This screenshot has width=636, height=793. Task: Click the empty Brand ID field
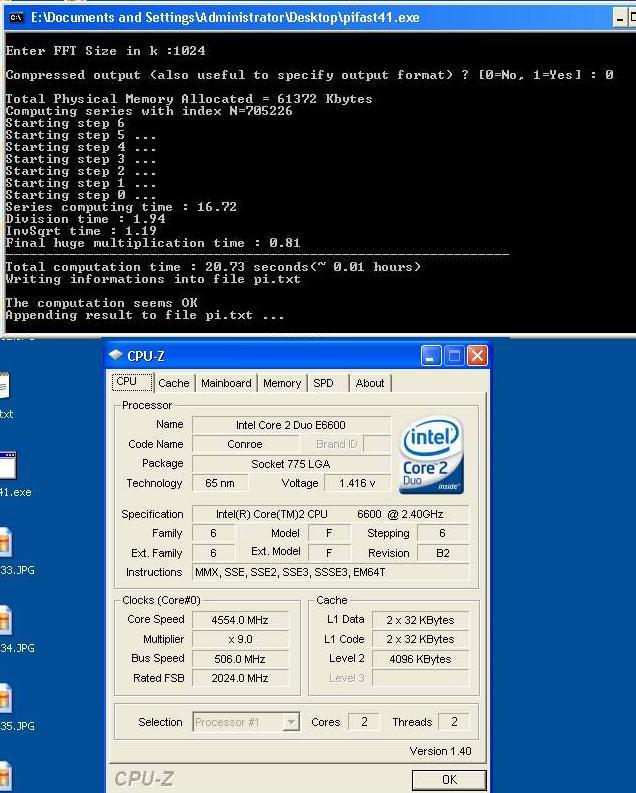click(x=377, y=444)
